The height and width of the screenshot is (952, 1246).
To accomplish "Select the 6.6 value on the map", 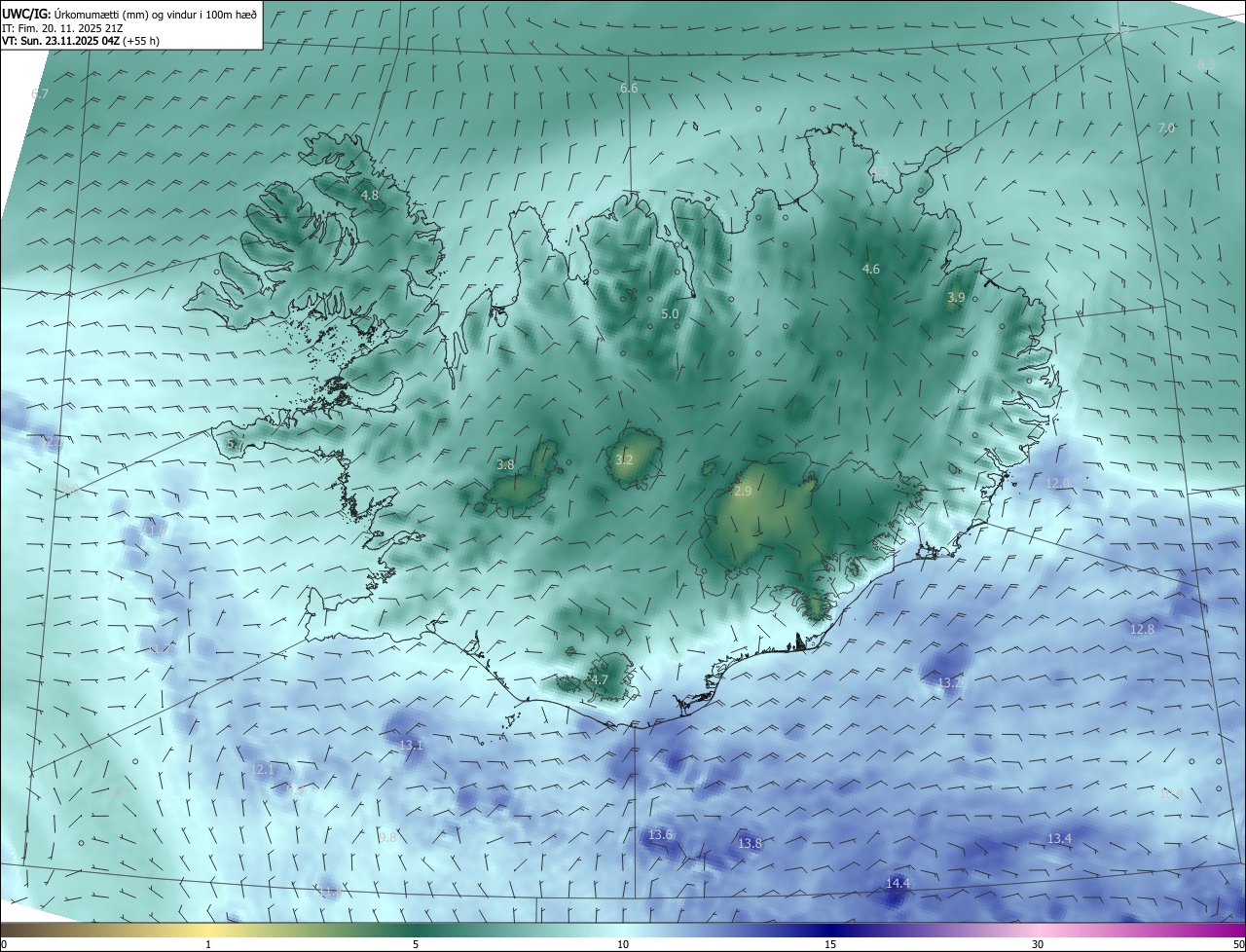I will [629, 89].
